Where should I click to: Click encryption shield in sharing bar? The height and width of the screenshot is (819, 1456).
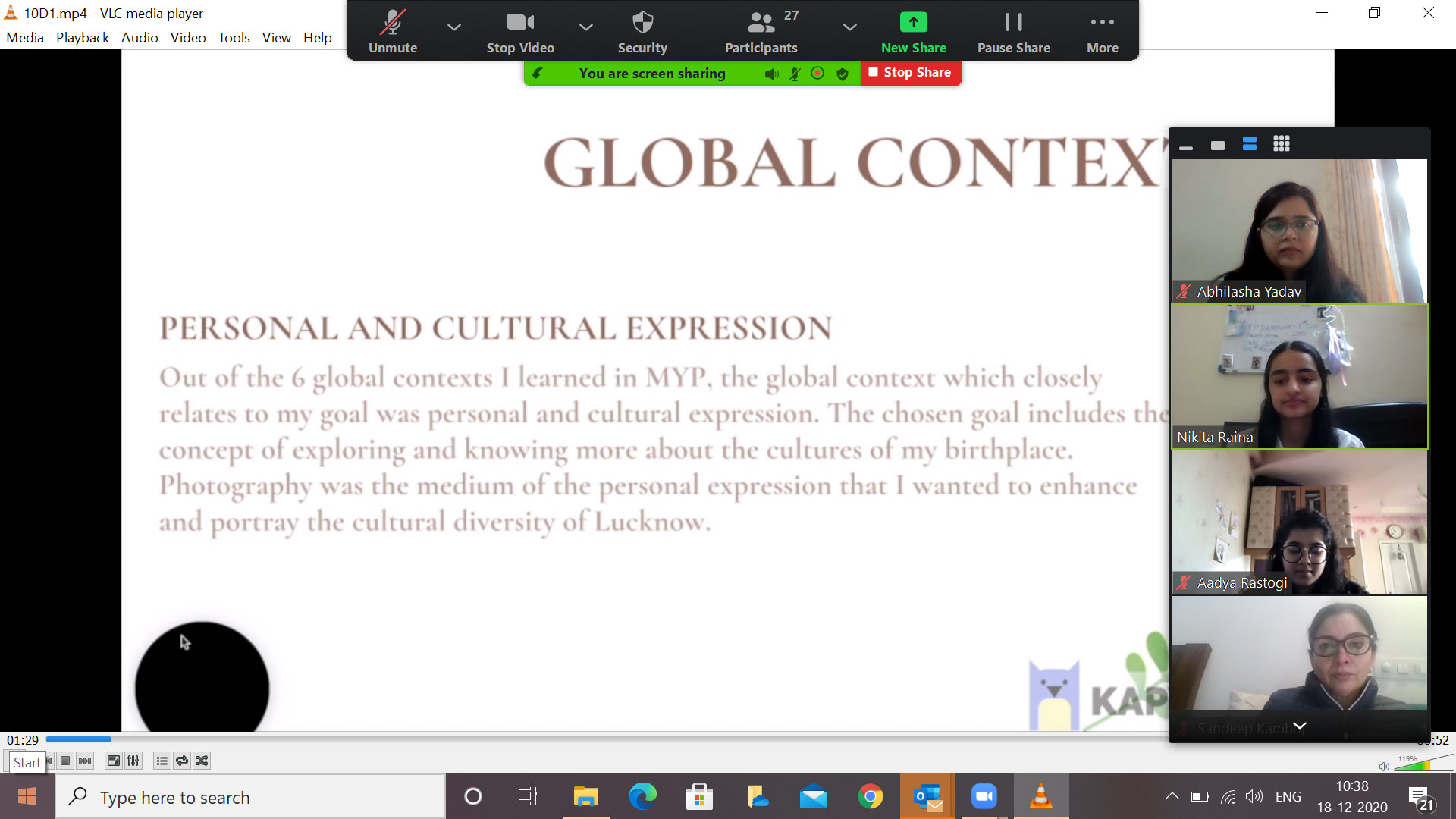842,74
